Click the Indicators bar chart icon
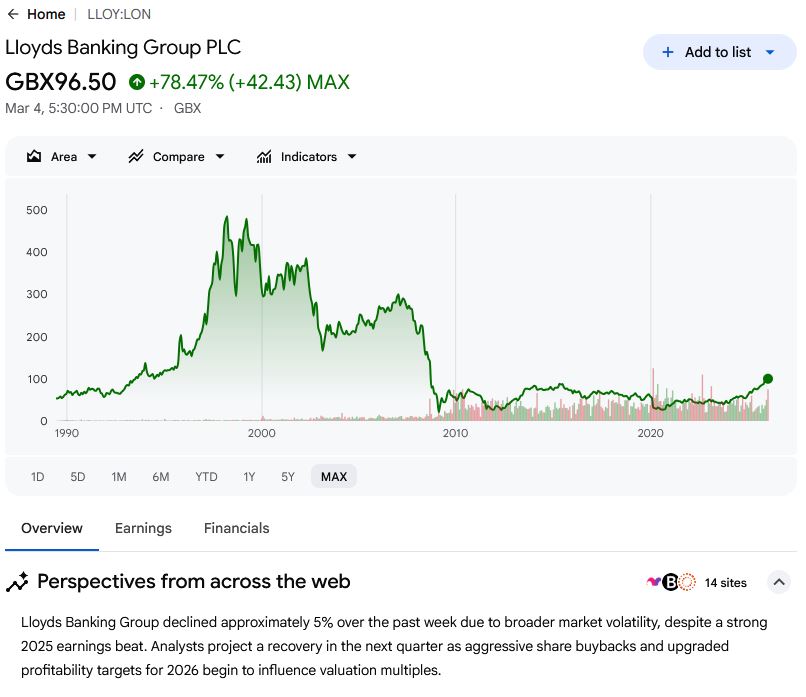Image resolution: width=806 pixels, height=697 pixels. 264,157
